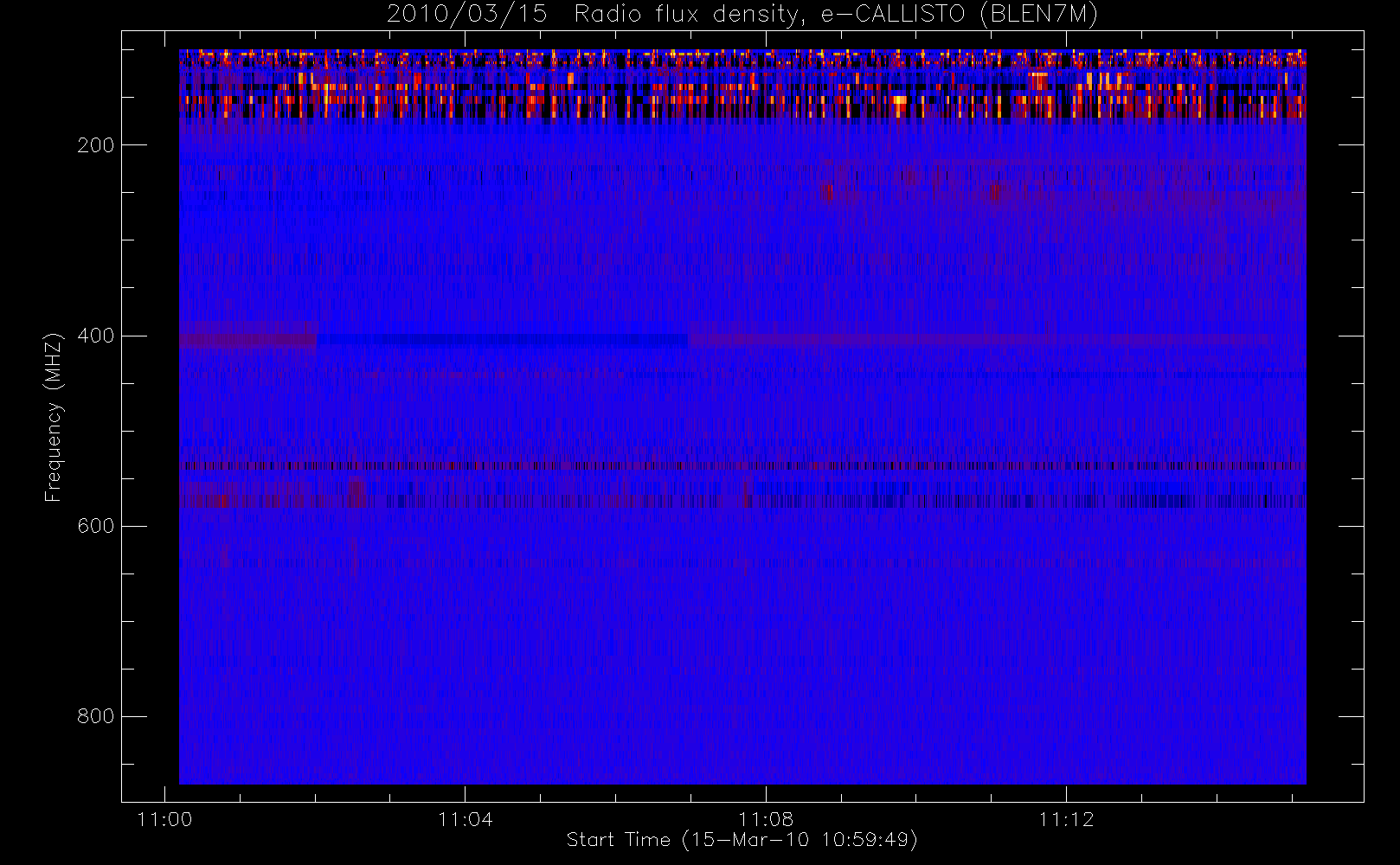Viewport: 1400px width, 865px height.
Task: Click the 11:08 time tick label
Action: click(766, 819)
